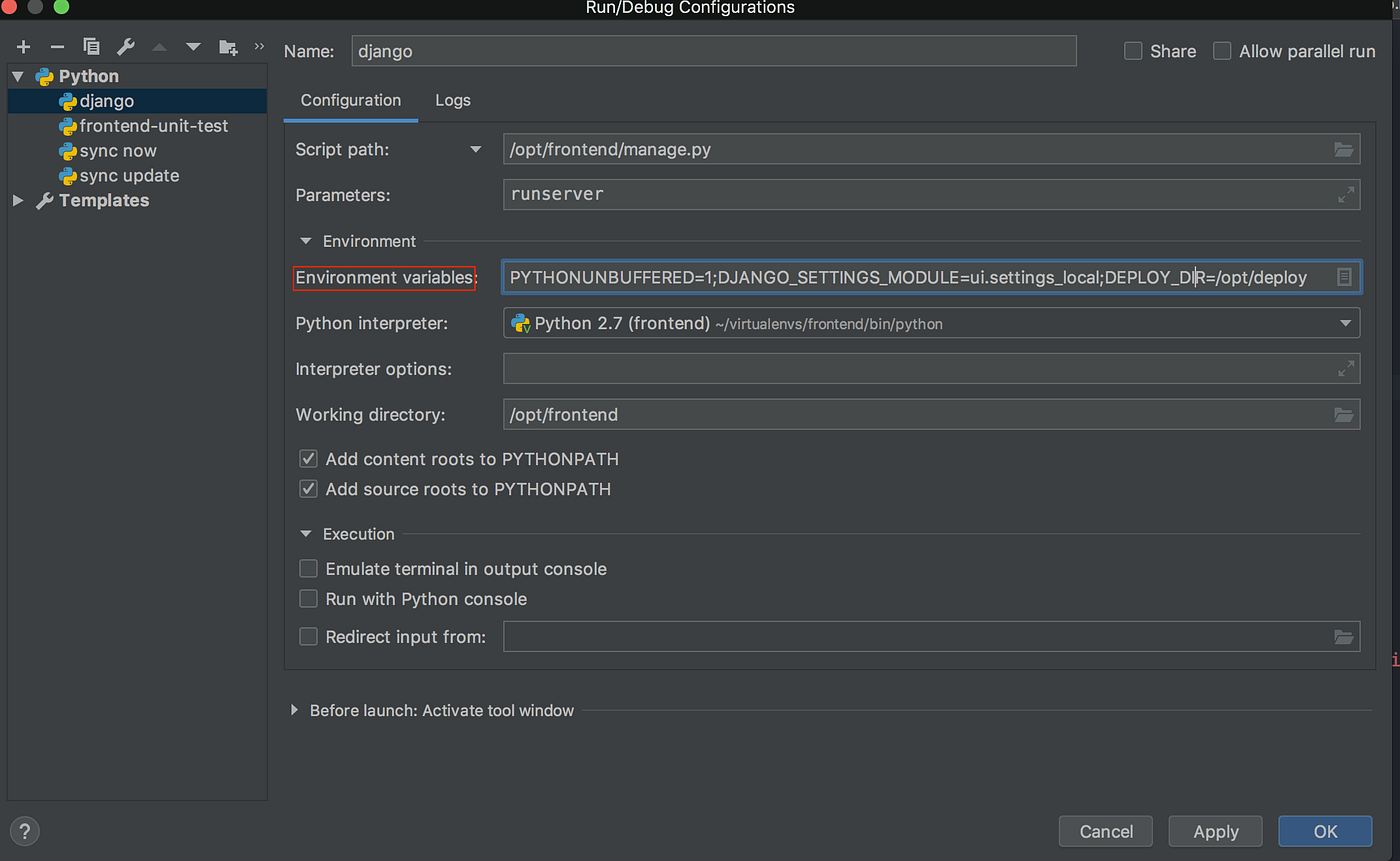The width and height of the screenshot is (1400, 861).
Task: Switch to the Logs tab
Action: [453, 100]
